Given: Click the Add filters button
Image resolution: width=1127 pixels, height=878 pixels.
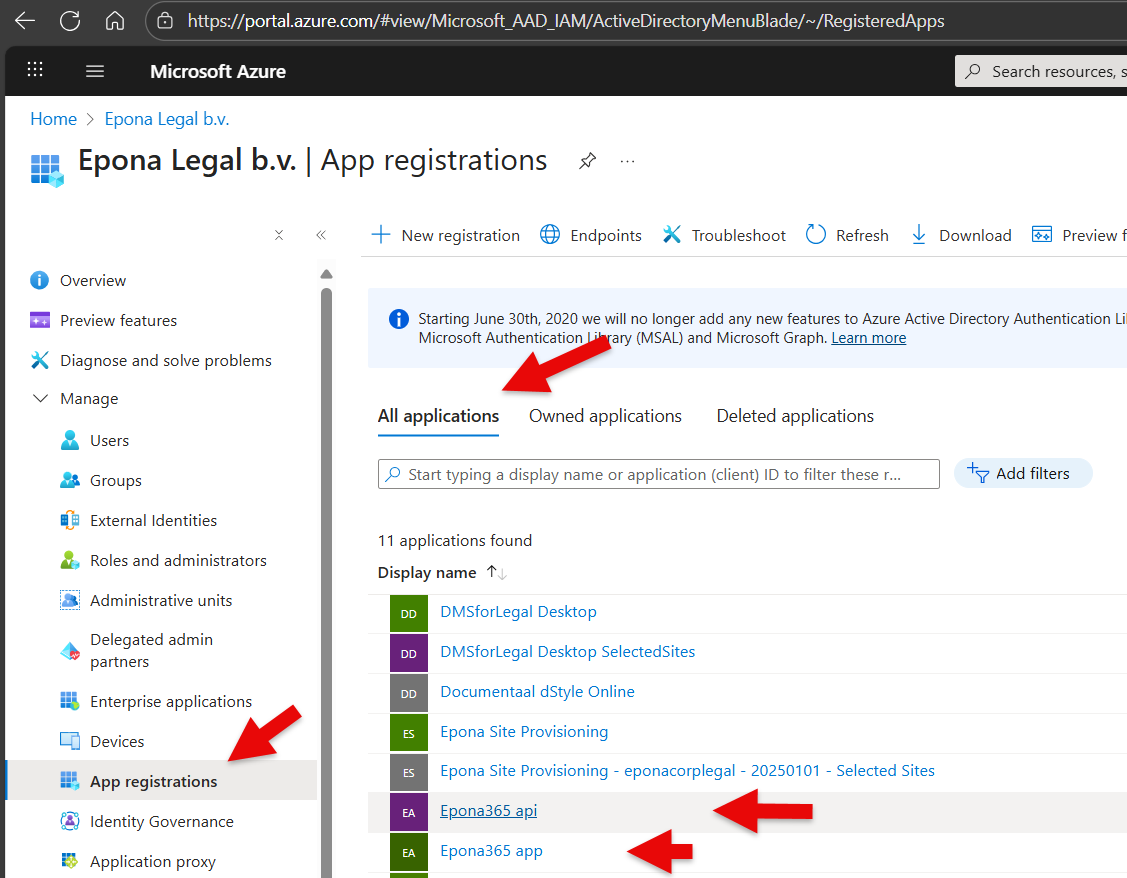Looking at the screenshot, I should pos(1023,474).
